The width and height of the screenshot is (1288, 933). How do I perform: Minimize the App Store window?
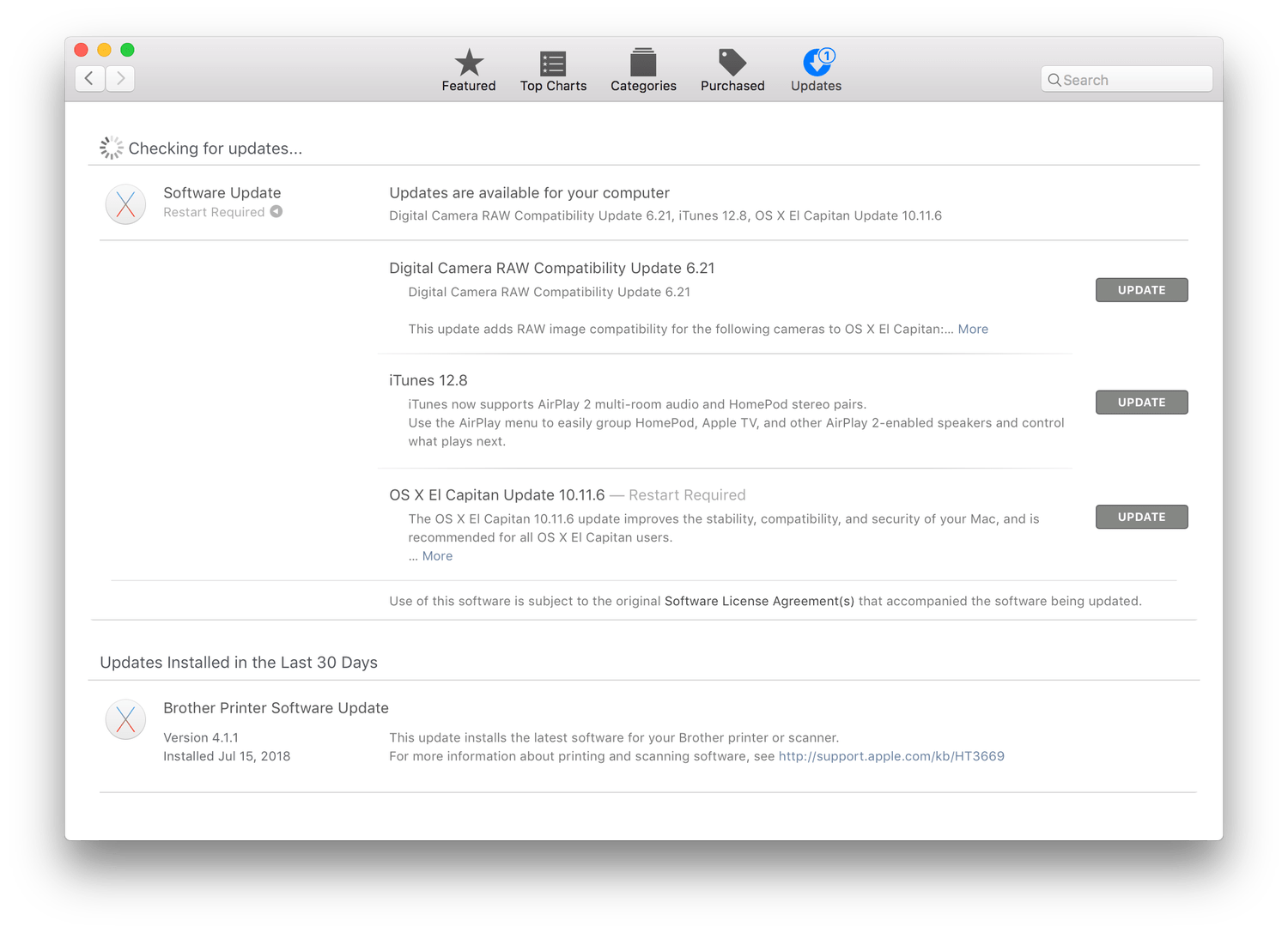pos(104,50)
